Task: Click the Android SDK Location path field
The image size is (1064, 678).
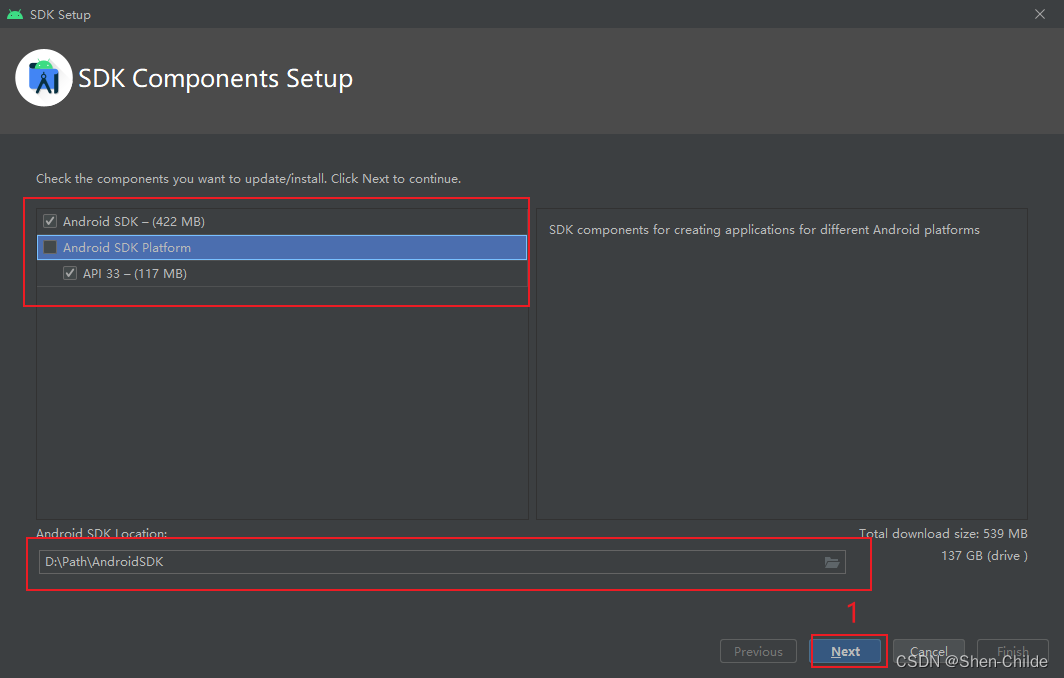Action: (442, 562)
